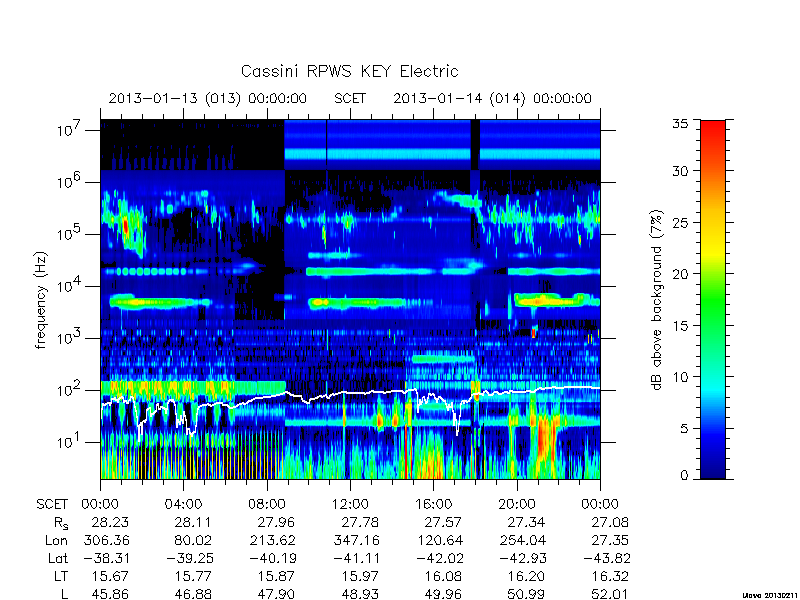Select end date '2013-01-14 (014) 00:00:00'
The height and width of the screenshot is (600, 800).
pyautogui.click(x=492, y=98)
